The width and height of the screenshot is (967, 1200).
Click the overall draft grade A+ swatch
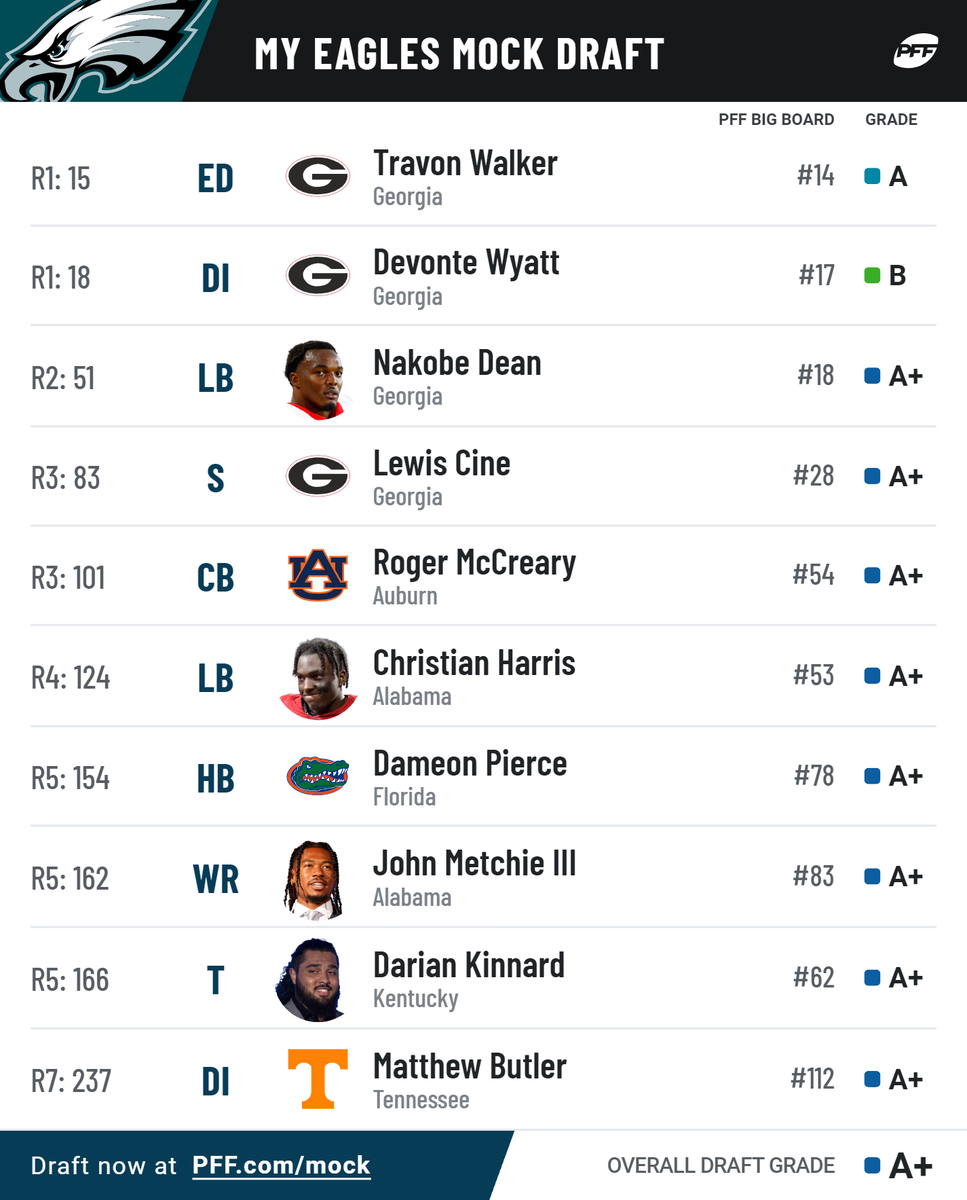coord(872,1165)
